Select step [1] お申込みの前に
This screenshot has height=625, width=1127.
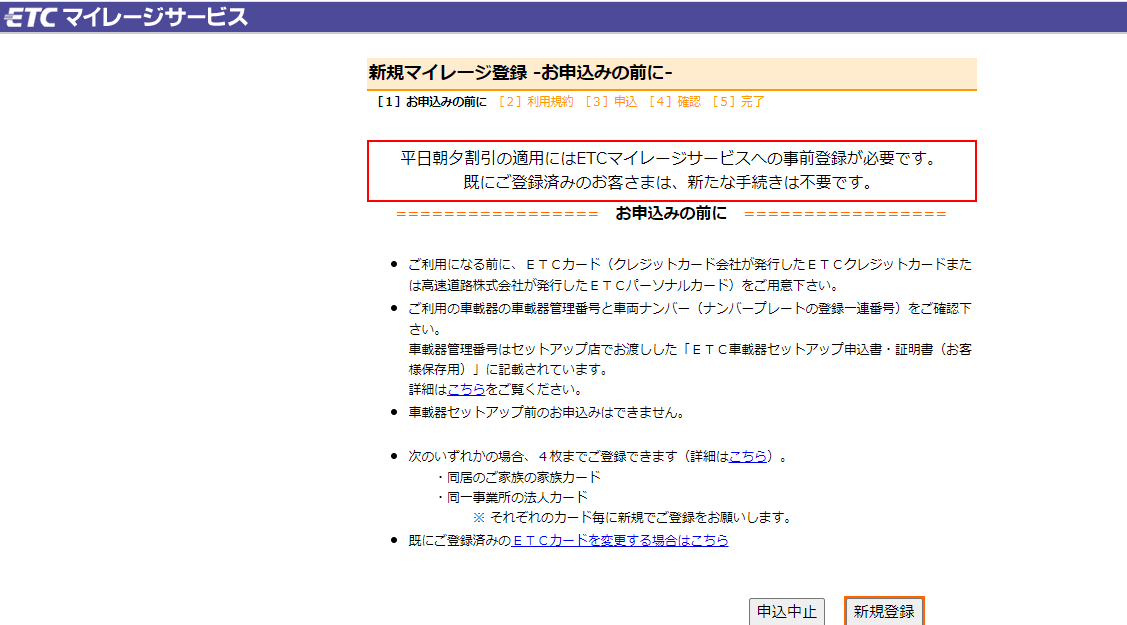pos(432,102)
